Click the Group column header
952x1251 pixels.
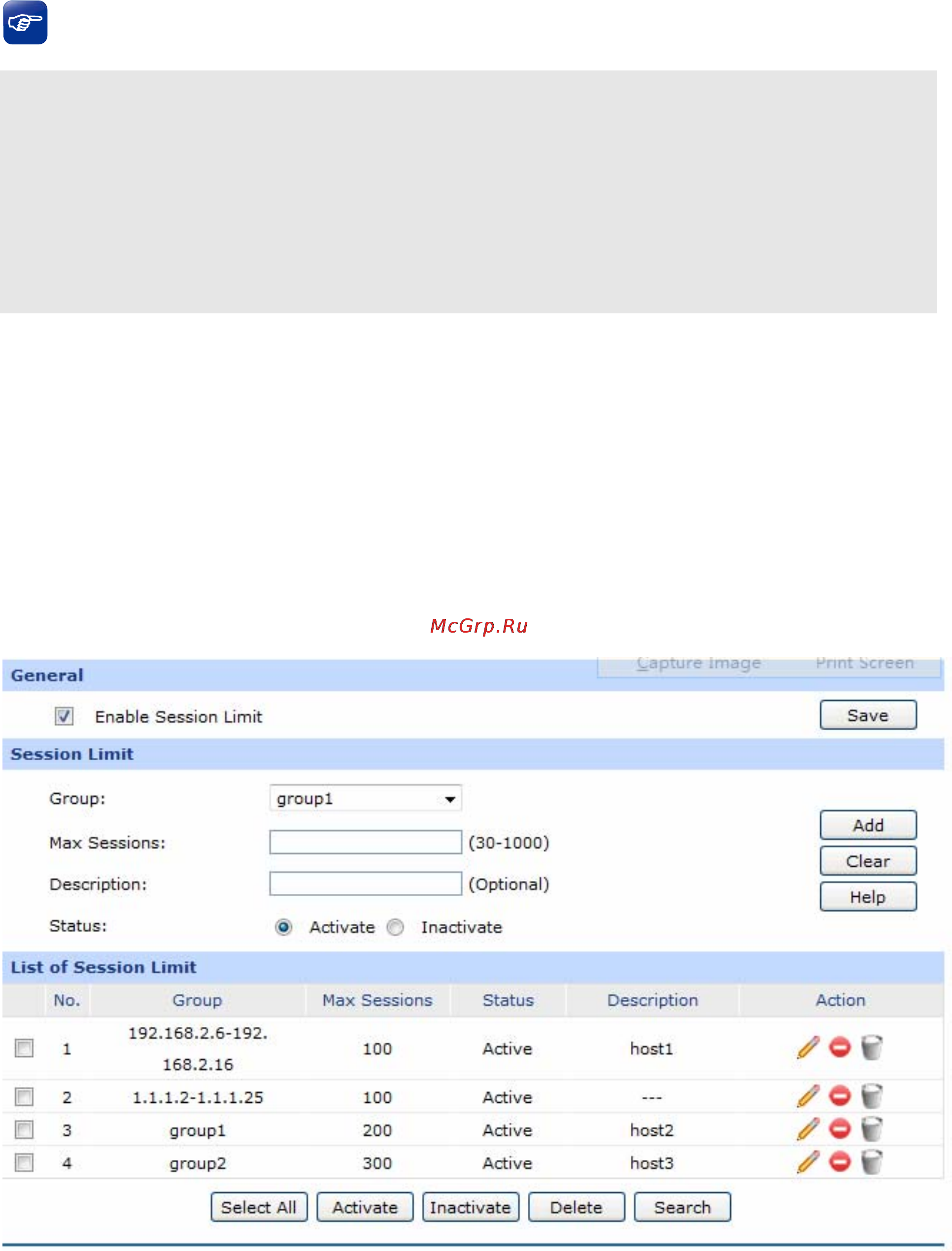(197, 1000)
